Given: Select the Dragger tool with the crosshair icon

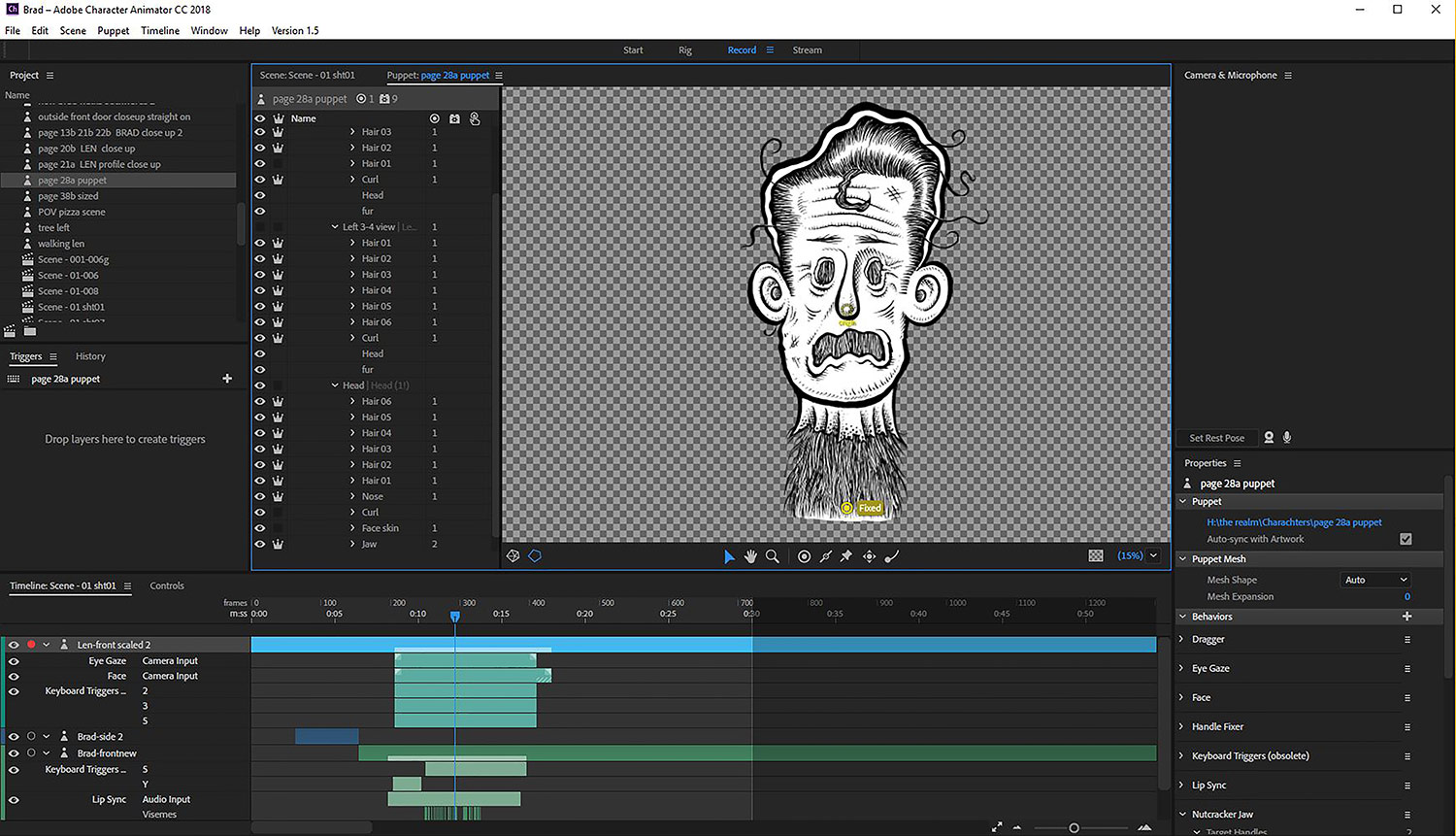Looking at the screenshot, I should 869,556.
